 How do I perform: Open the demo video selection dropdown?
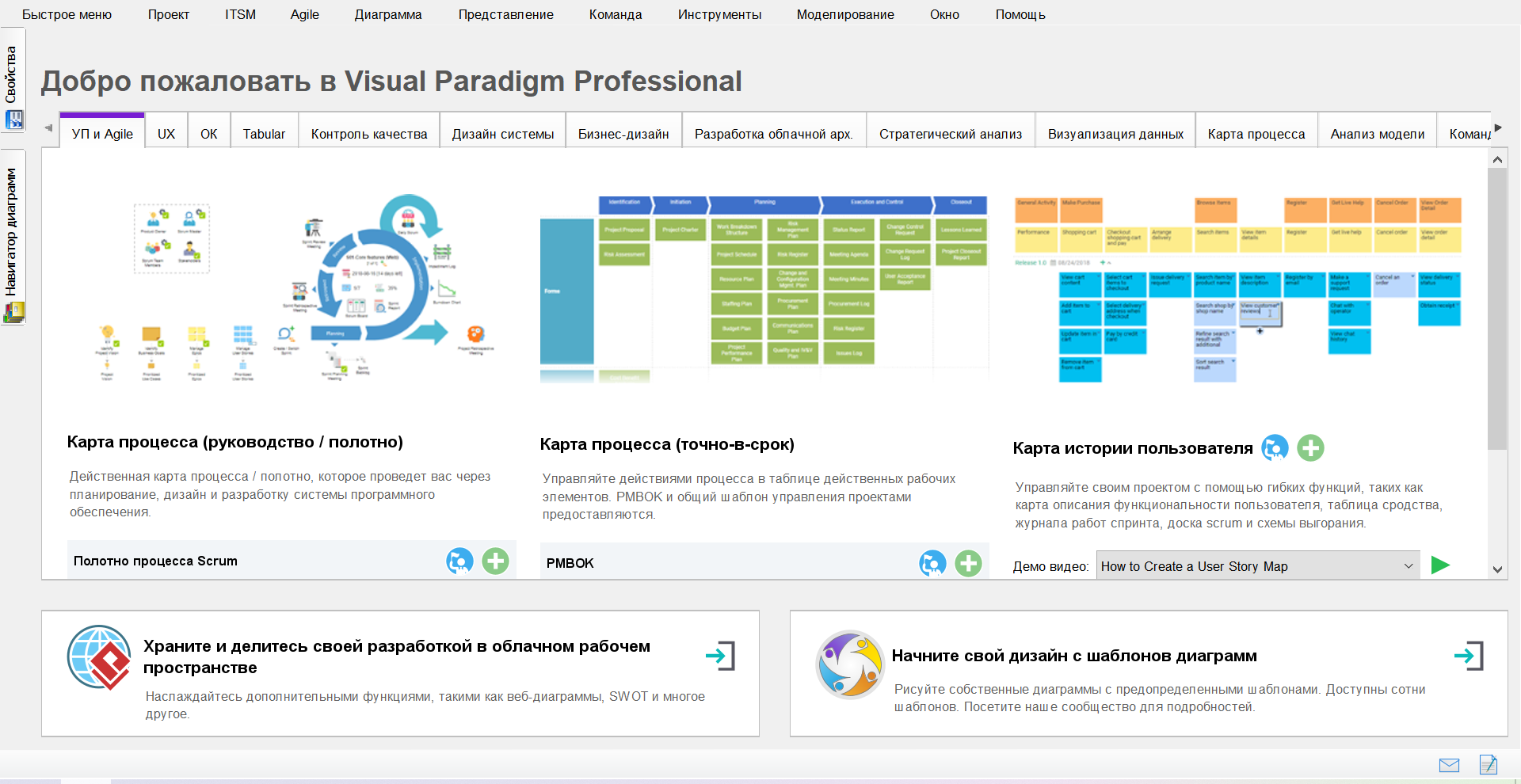1409,565
